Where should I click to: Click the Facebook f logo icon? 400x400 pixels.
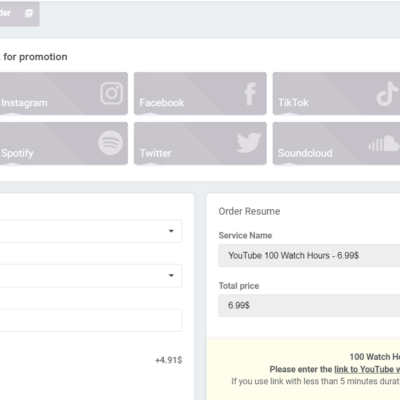250,94
